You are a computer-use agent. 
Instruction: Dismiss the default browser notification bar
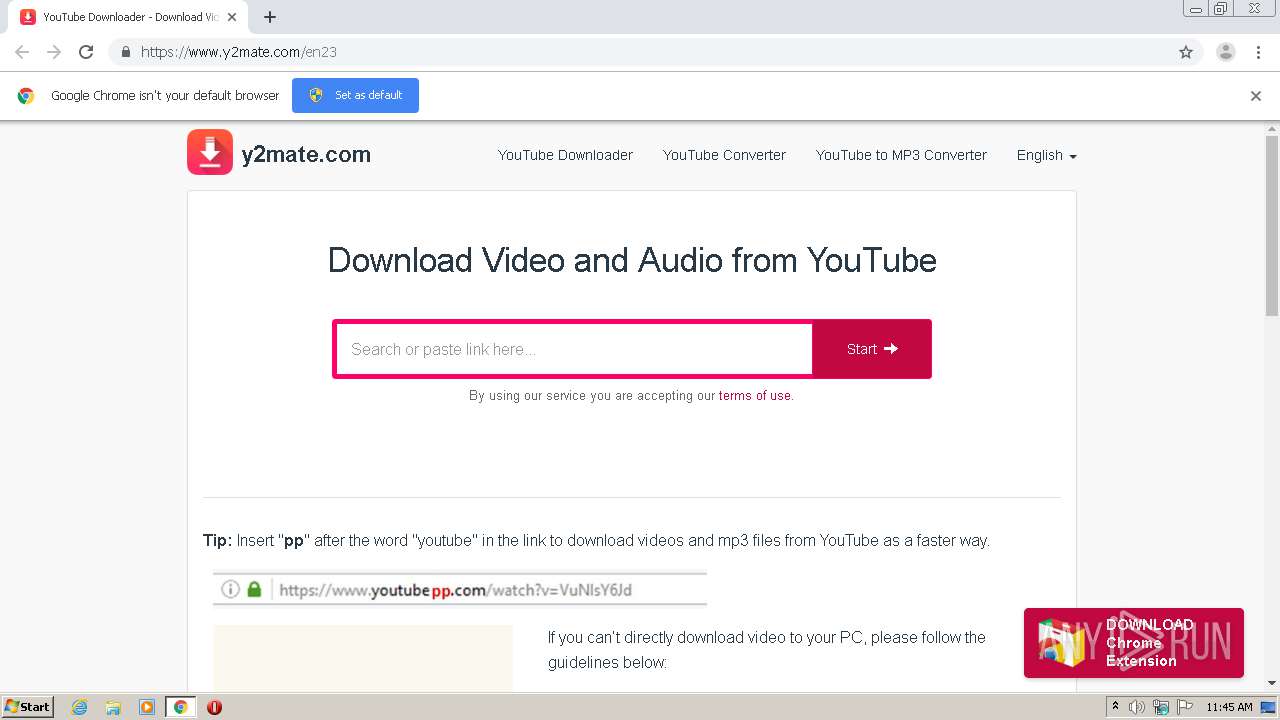tap(1256, 96)
